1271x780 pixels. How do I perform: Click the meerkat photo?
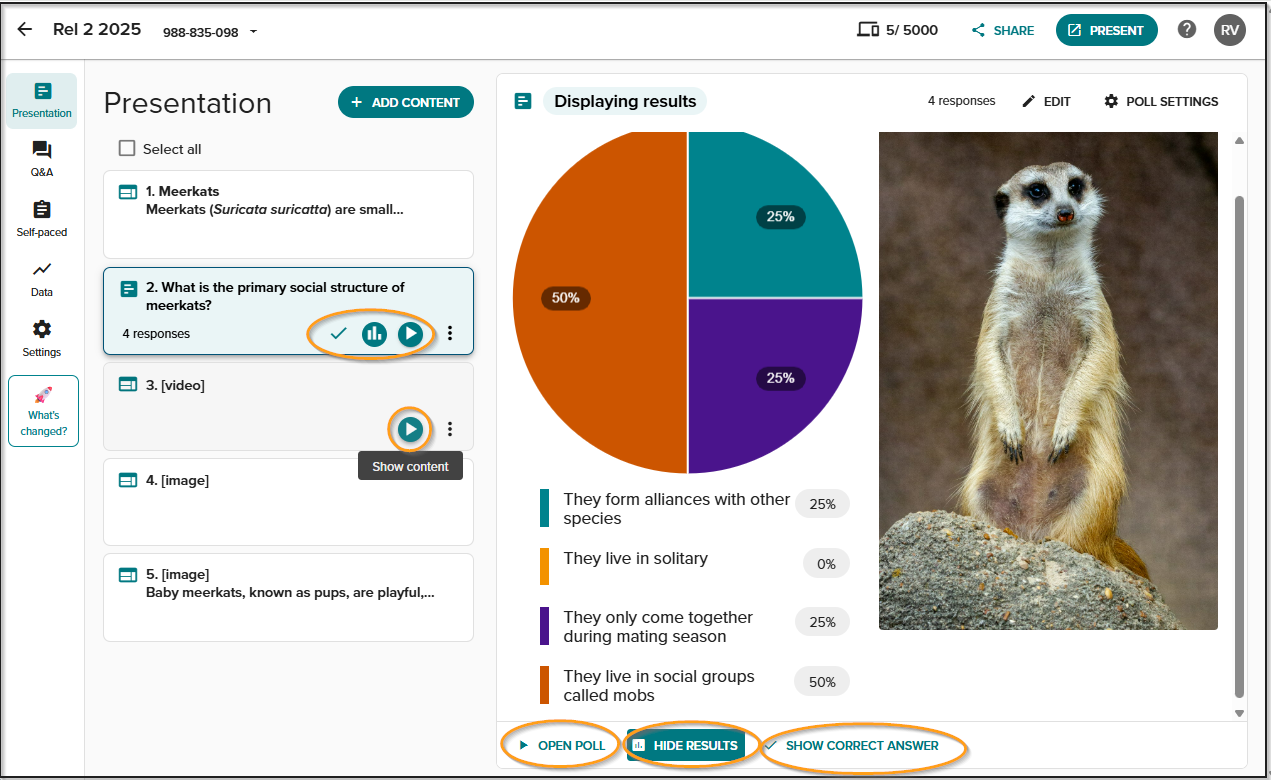pyautogui.click(x=1048, y=381)
